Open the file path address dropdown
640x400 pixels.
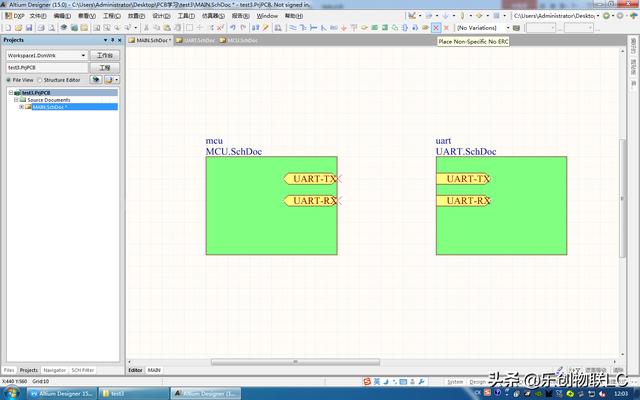point(598,16)
